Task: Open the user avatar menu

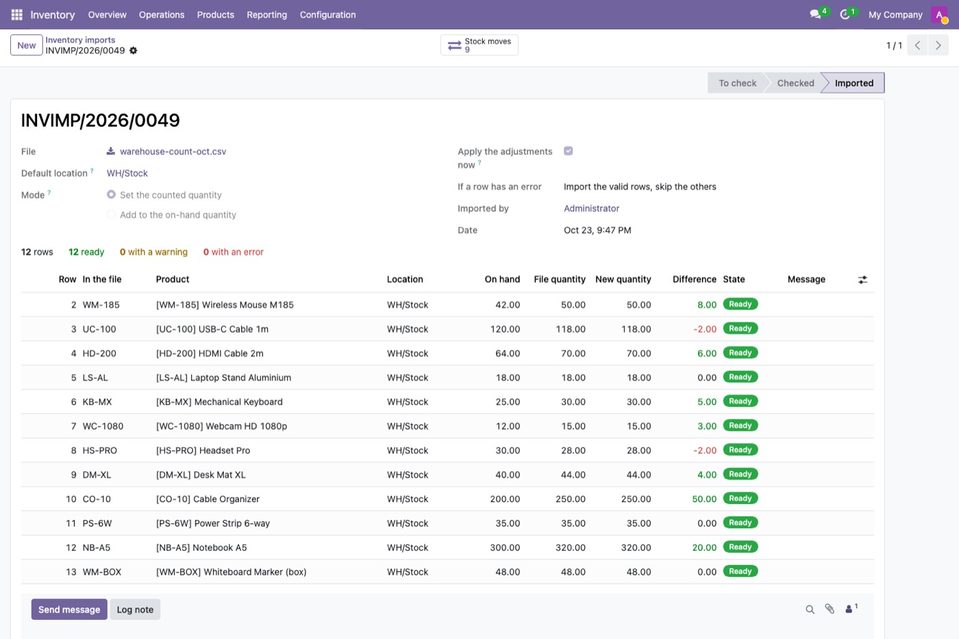Action: tap(939, 15)
